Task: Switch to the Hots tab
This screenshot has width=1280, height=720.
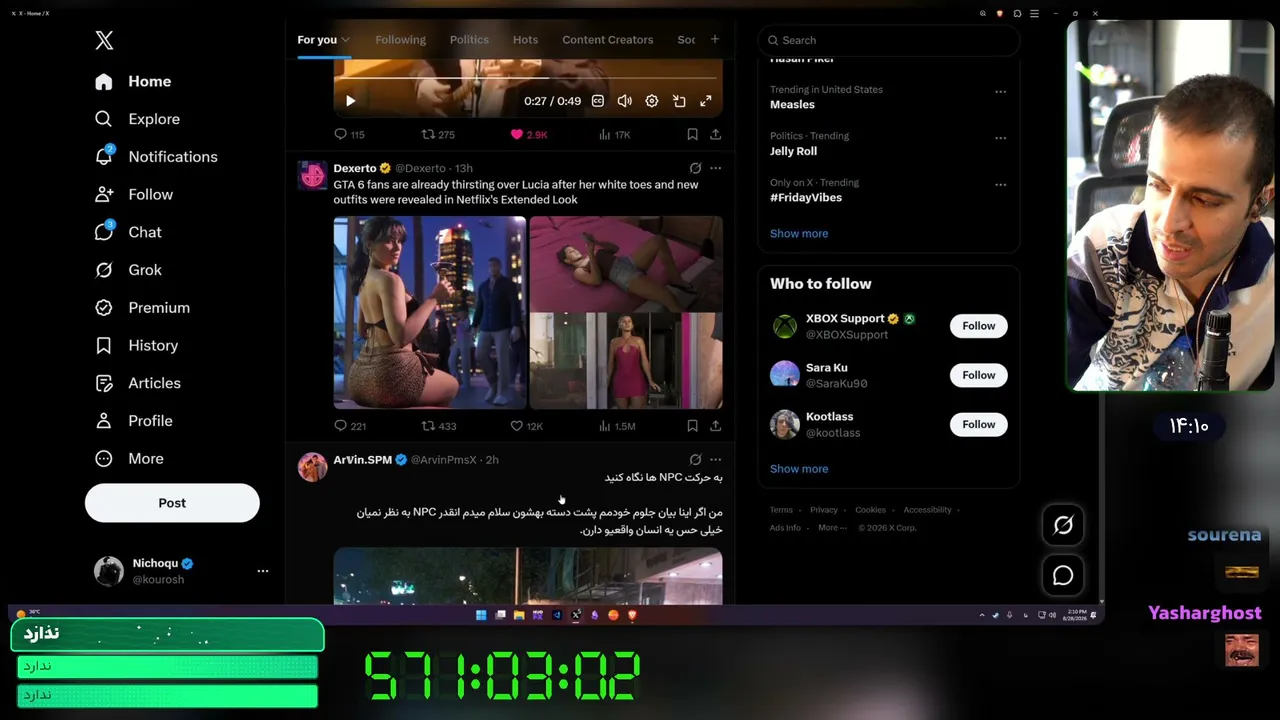Action: [x=525, y=40]
